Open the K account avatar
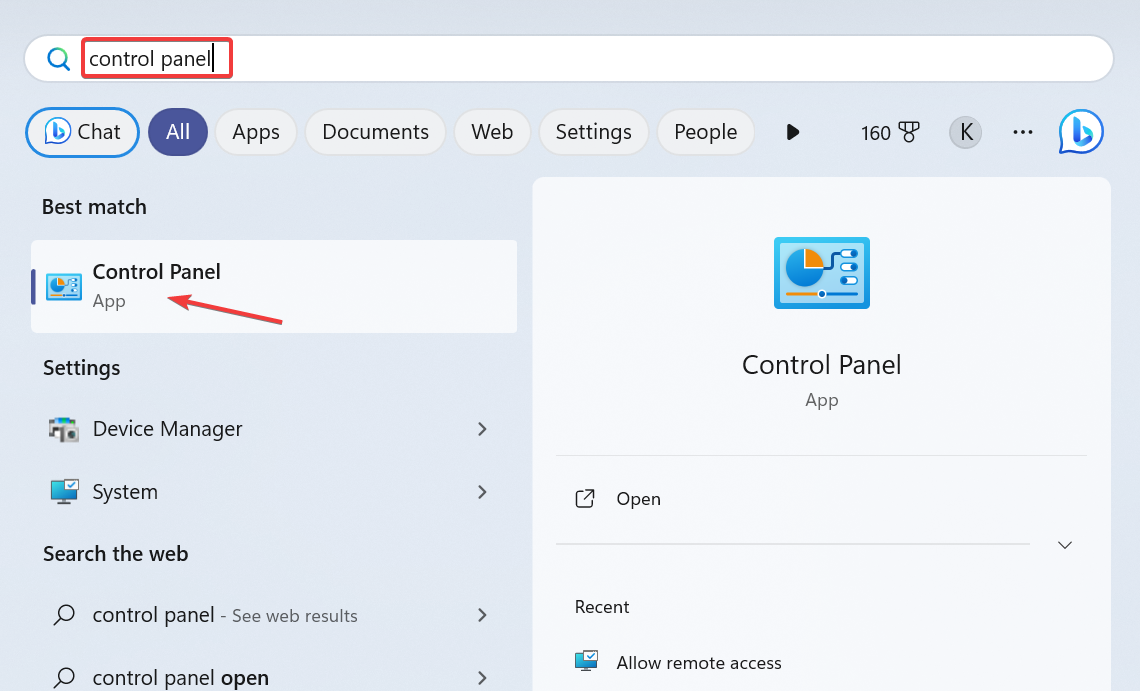1140x691 pixels. (x=966, y=132)
